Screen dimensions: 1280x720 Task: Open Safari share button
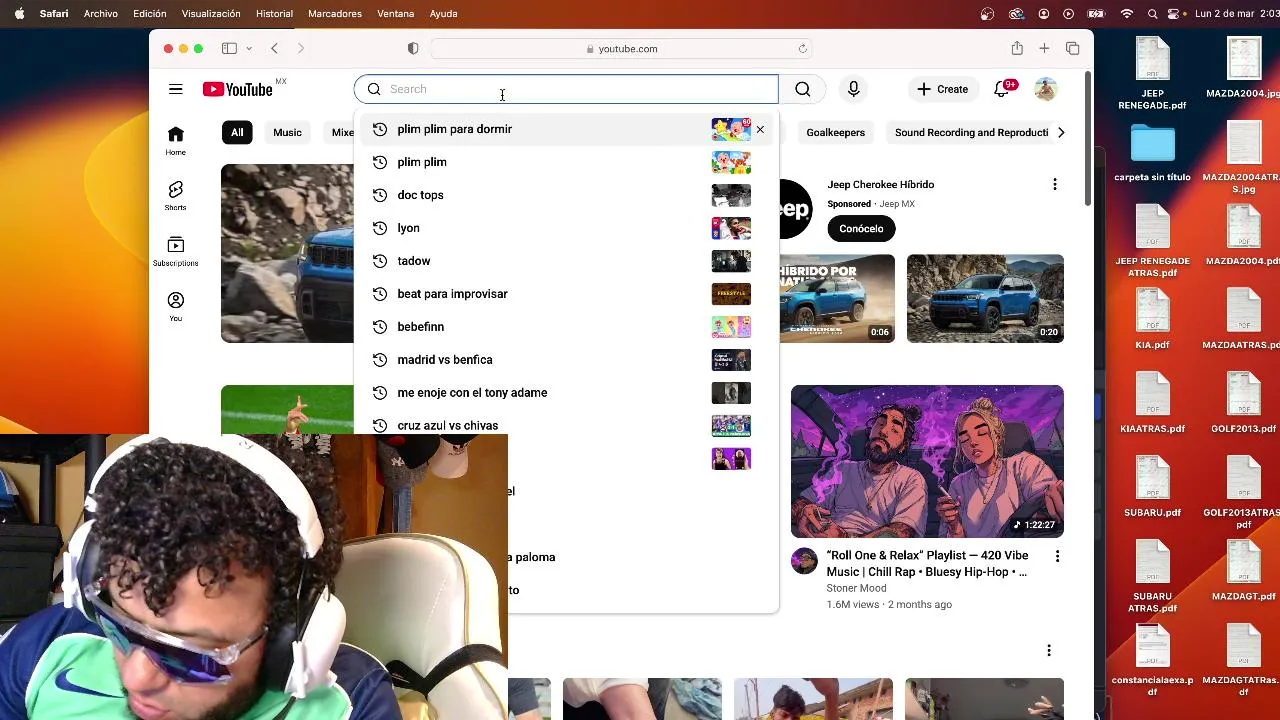(1017, 48)
